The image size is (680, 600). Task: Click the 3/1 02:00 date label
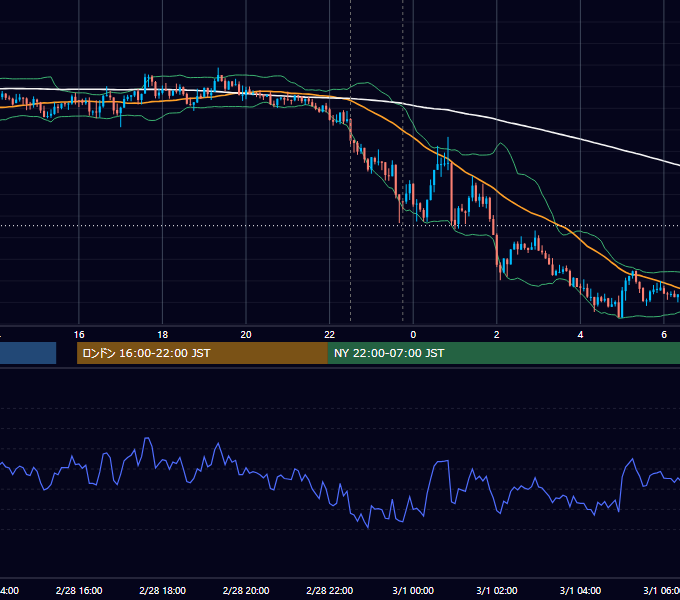(x=497, y=590)
